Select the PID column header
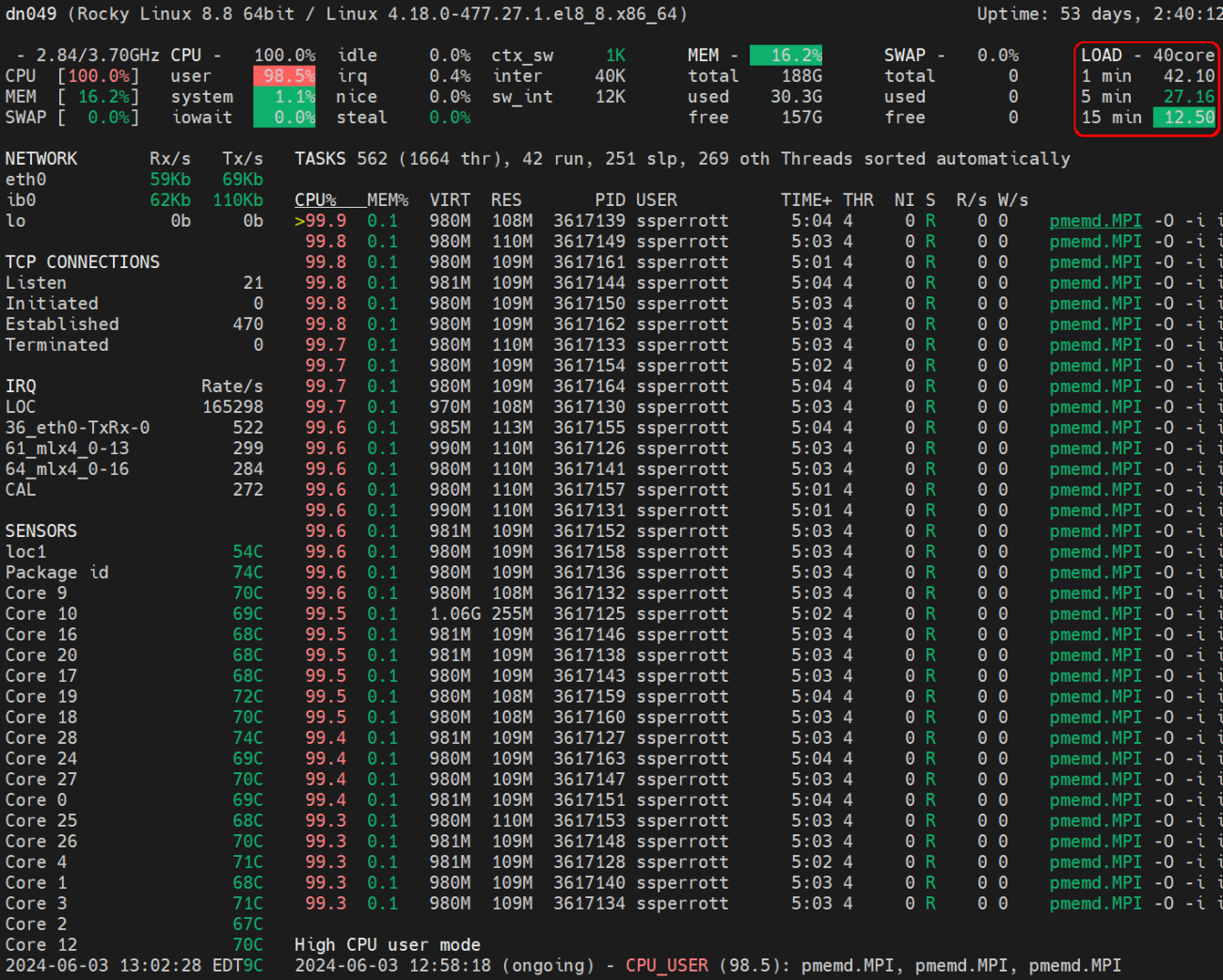The image size is (1223, 980). [610, 199]
